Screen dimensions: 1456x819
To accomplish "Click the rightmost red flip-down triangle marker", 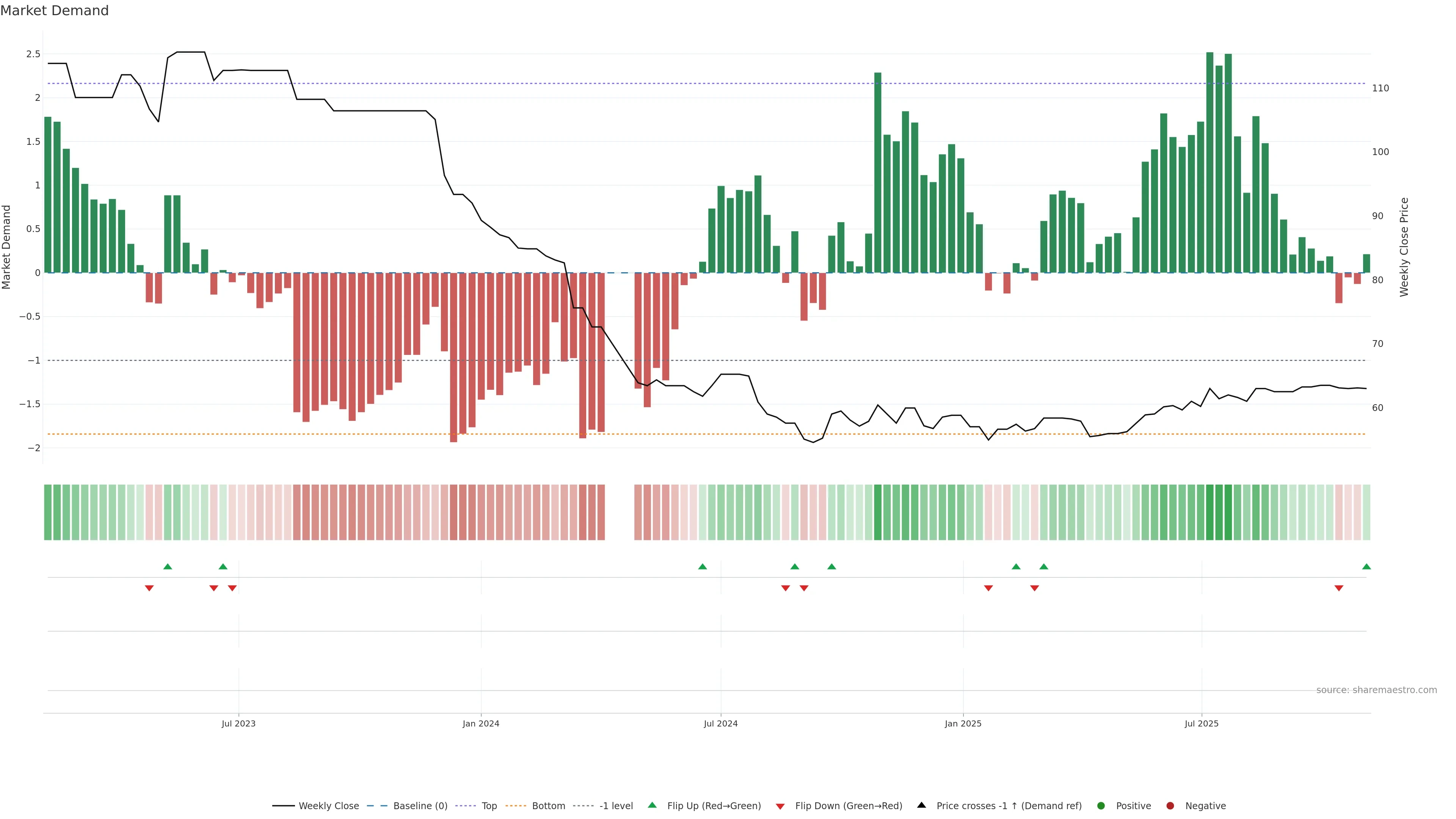I will (1338, 588).
